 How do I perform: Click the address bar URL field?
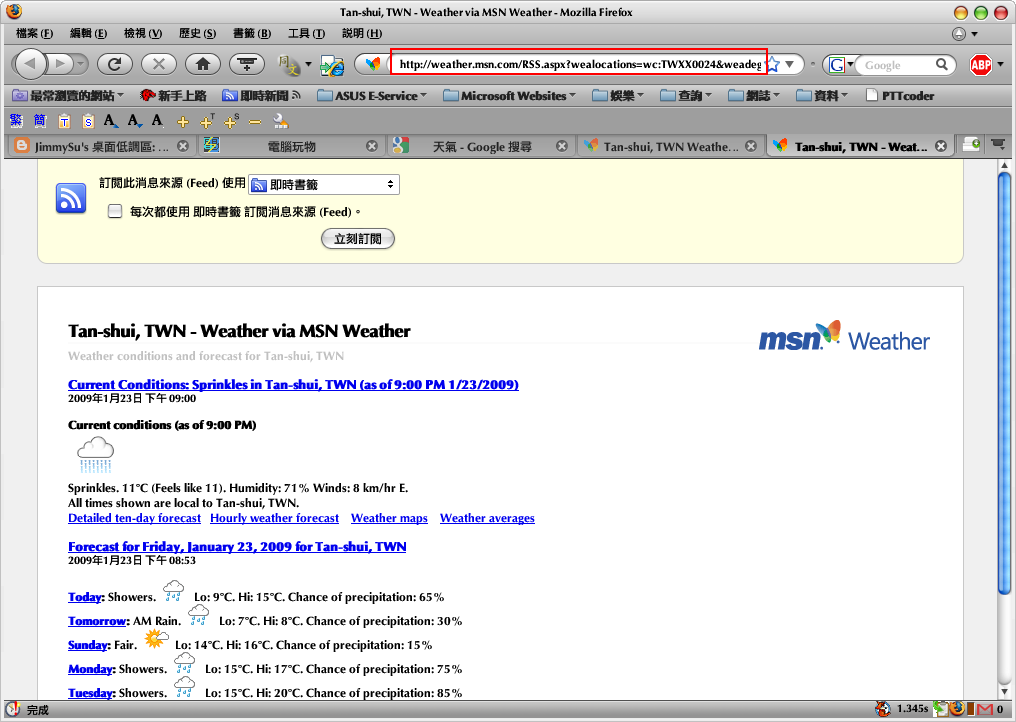point(578,64)
